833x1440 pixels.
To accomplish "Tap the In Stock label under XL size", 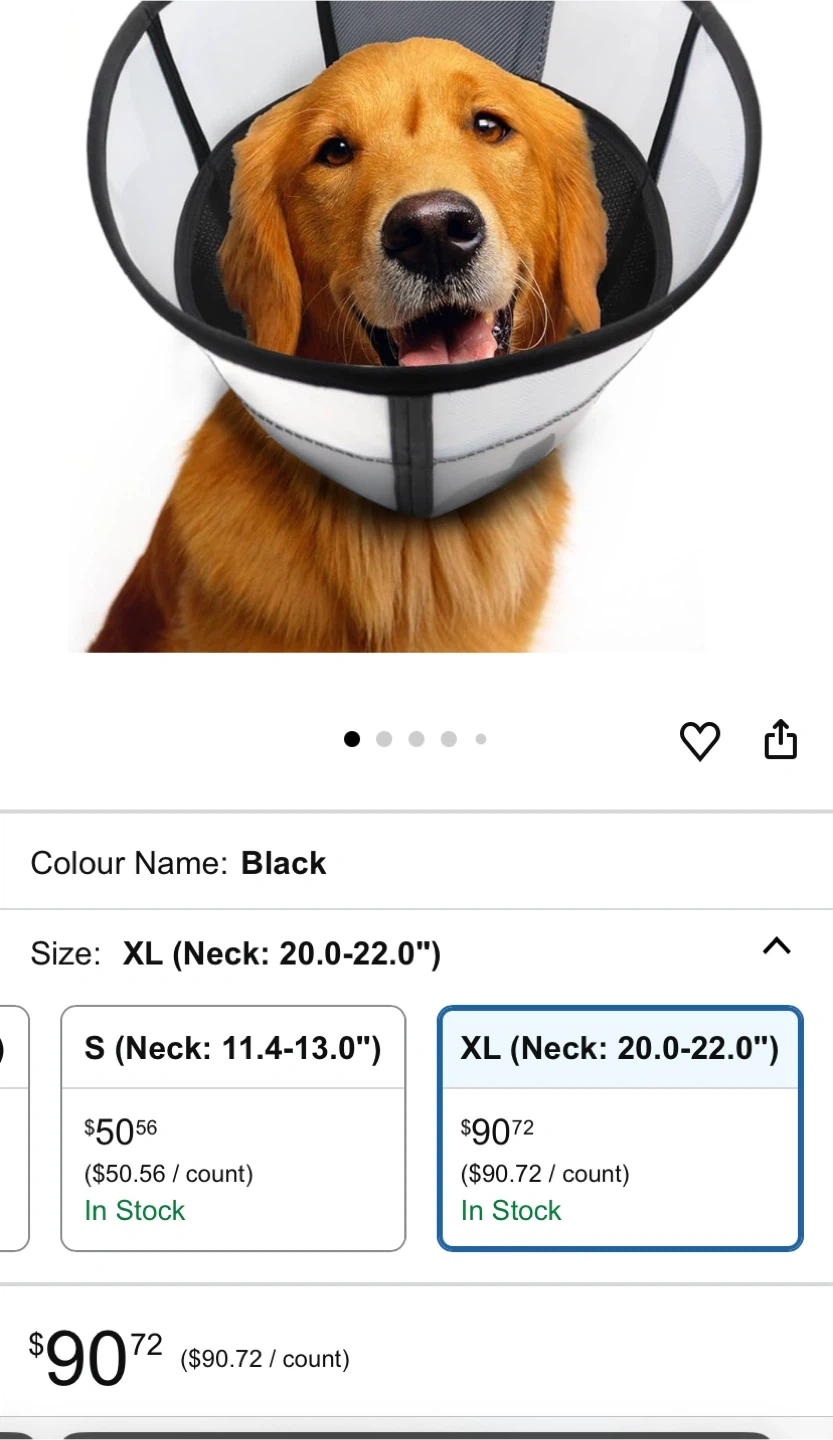I will pyautogui.click(x=511, y=1210).
